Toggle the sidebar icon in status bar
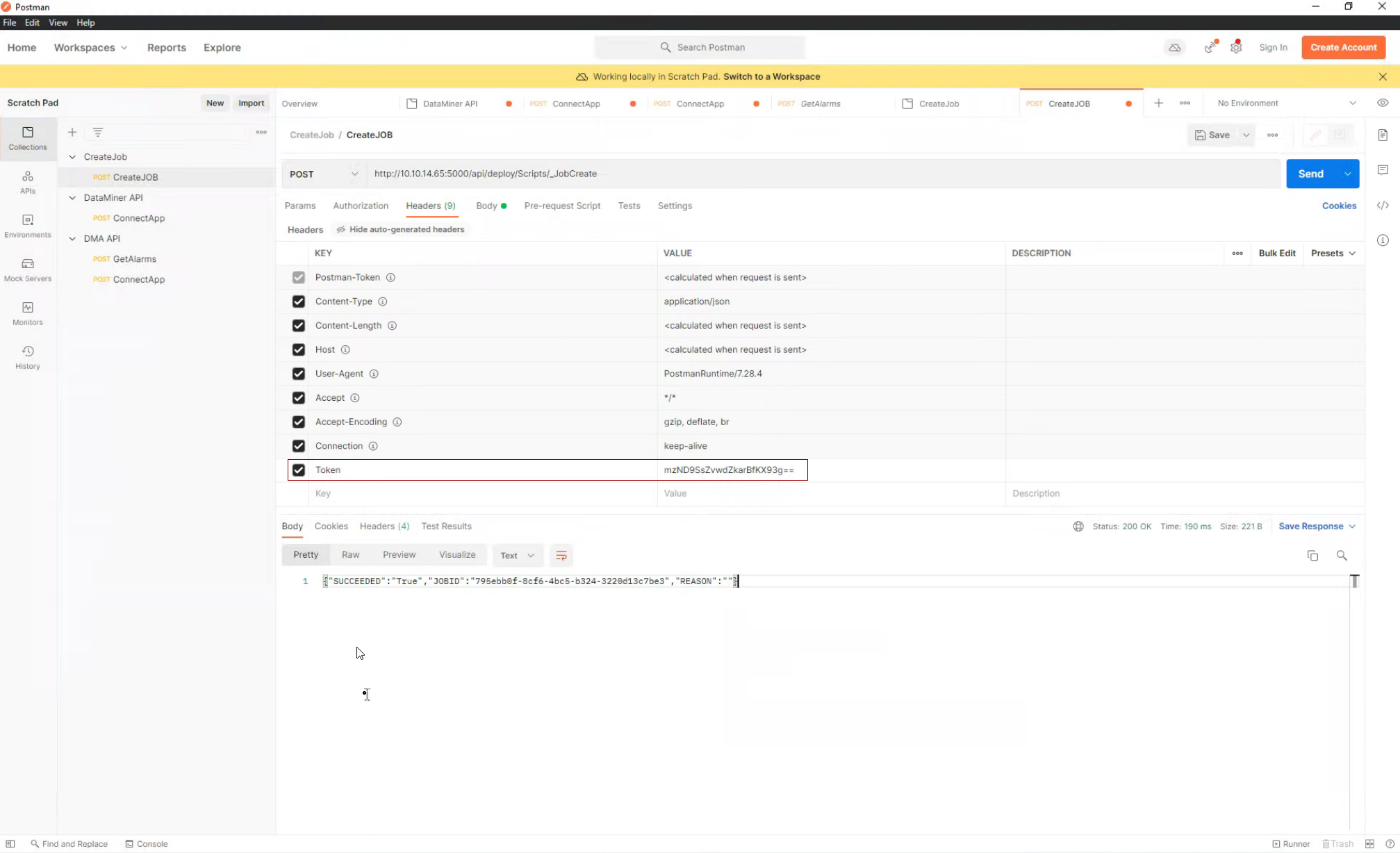Screen dimensions: 1400x853 (10, 844)
